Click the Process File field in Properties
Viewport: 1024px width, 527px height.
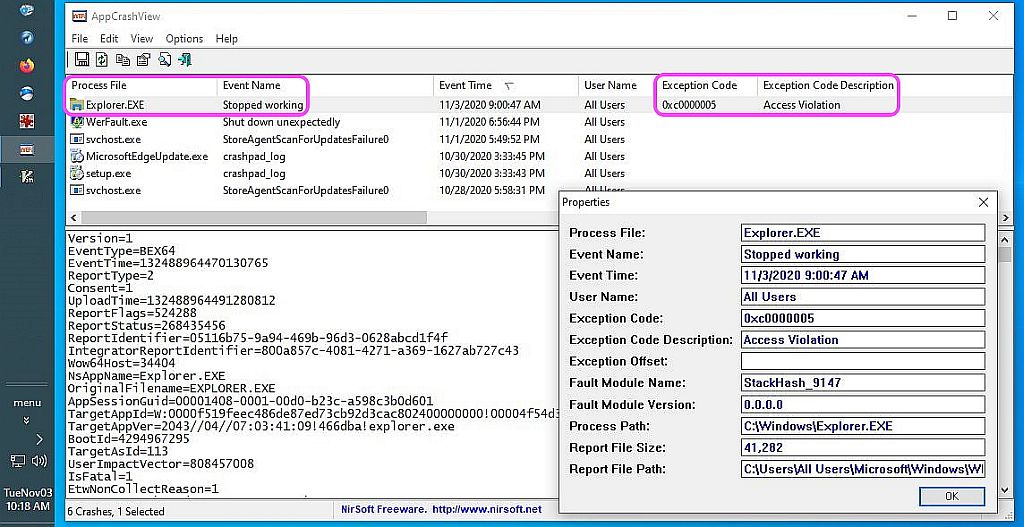coord(863,232)
